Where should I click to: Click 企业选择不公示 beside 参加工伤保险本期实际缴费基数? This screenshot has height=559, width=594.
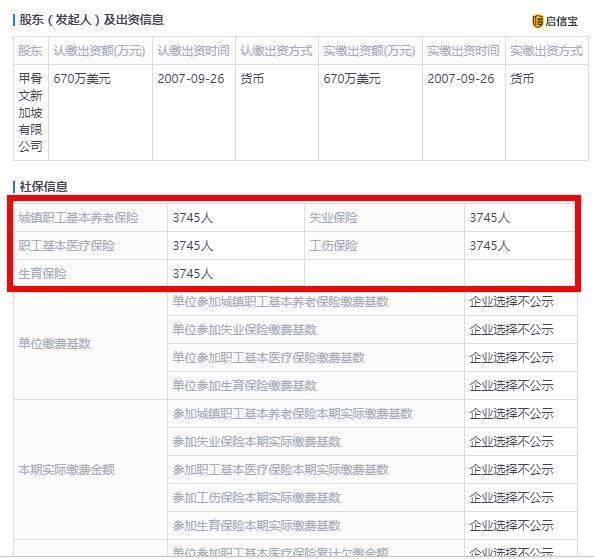(511, 497)
